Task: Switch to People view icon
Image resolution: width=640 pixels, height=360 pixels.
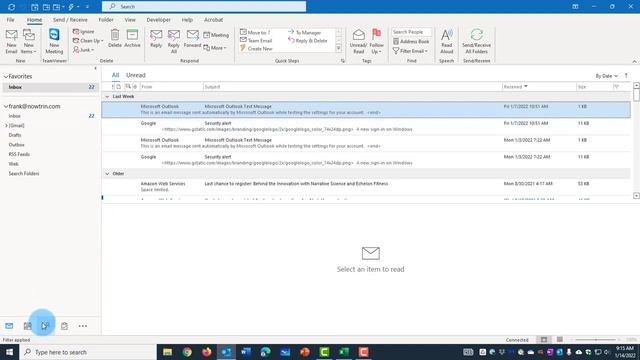Action: pos(45,326)
